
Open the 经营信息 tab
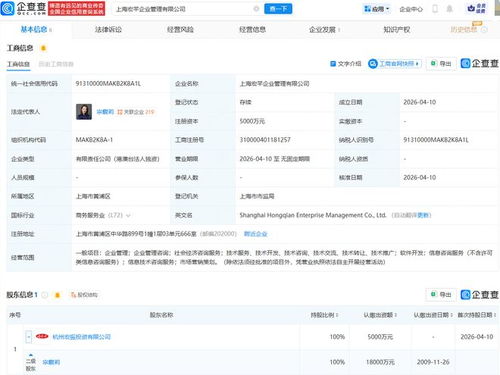point(252,29)
